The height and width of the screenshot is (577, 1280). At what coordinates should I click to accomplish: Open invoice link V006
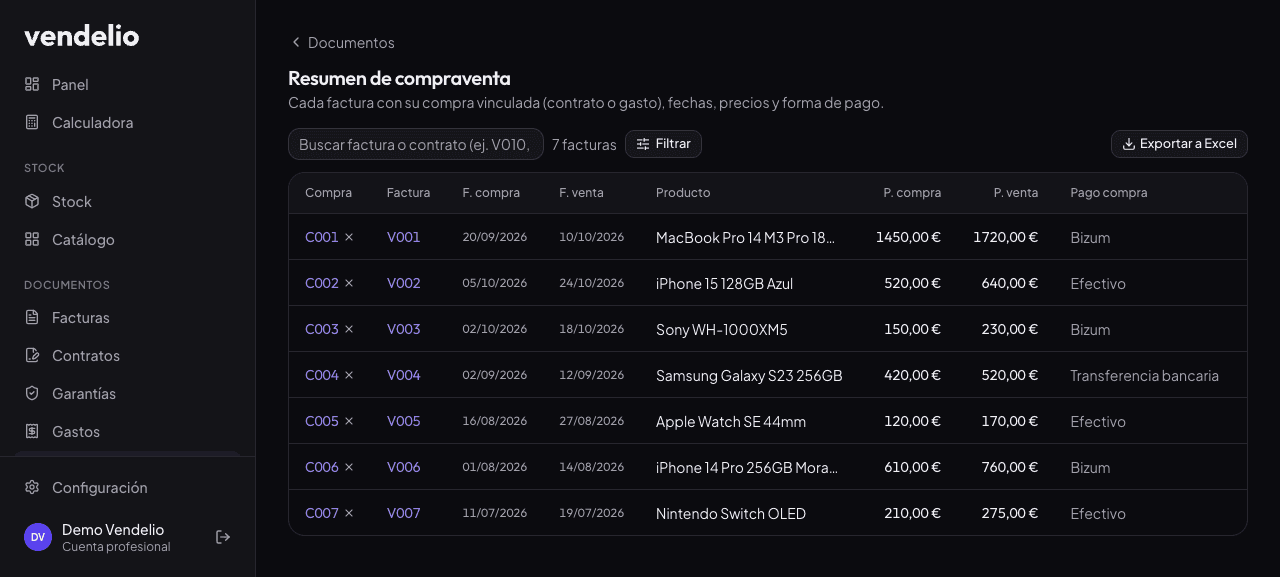point(404,467)
